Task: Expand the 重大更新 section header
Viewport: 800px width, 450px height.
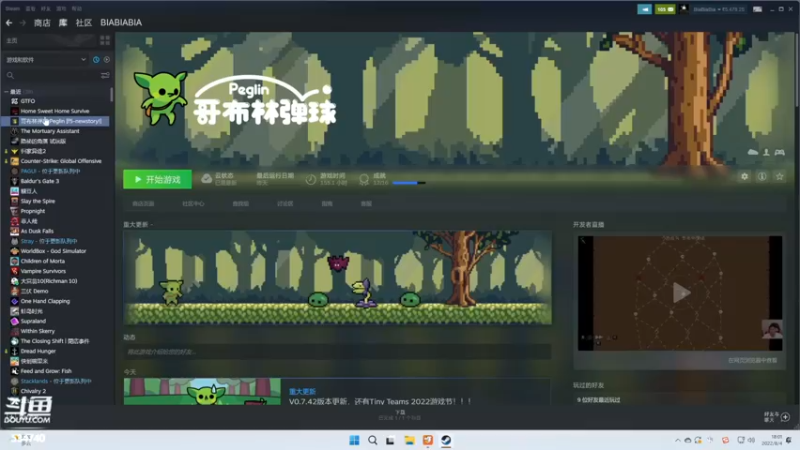Action: pos(138,224)
